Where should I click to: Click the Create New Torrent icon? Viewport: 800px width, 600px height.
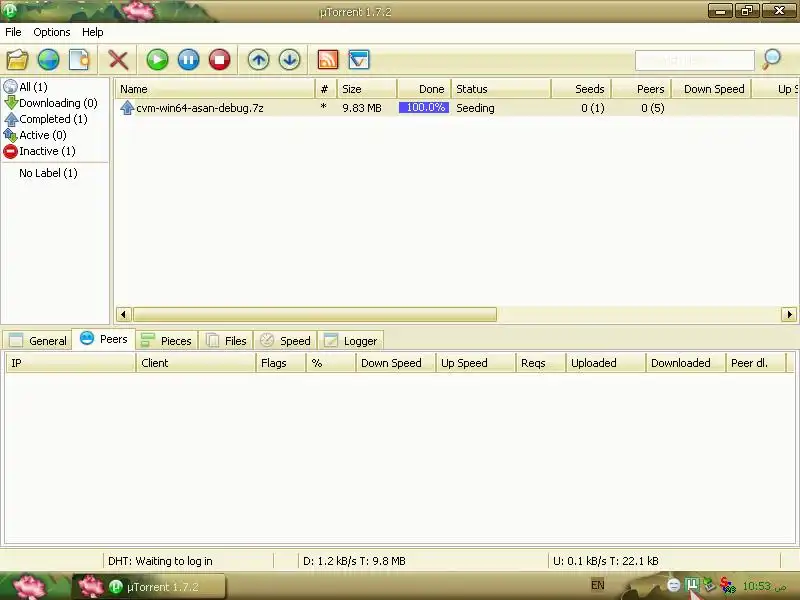[x=80, y=60]
